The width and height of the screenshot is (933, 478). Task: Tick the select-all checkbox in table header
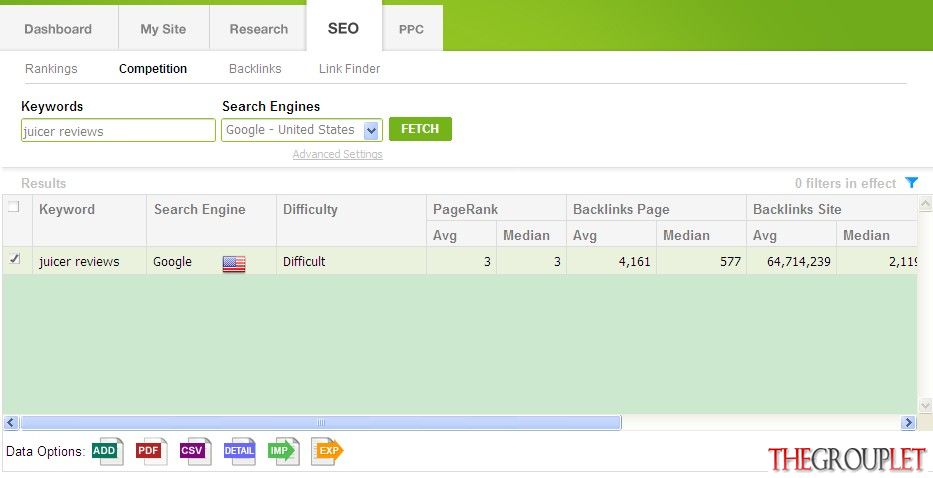coord(14,207)
